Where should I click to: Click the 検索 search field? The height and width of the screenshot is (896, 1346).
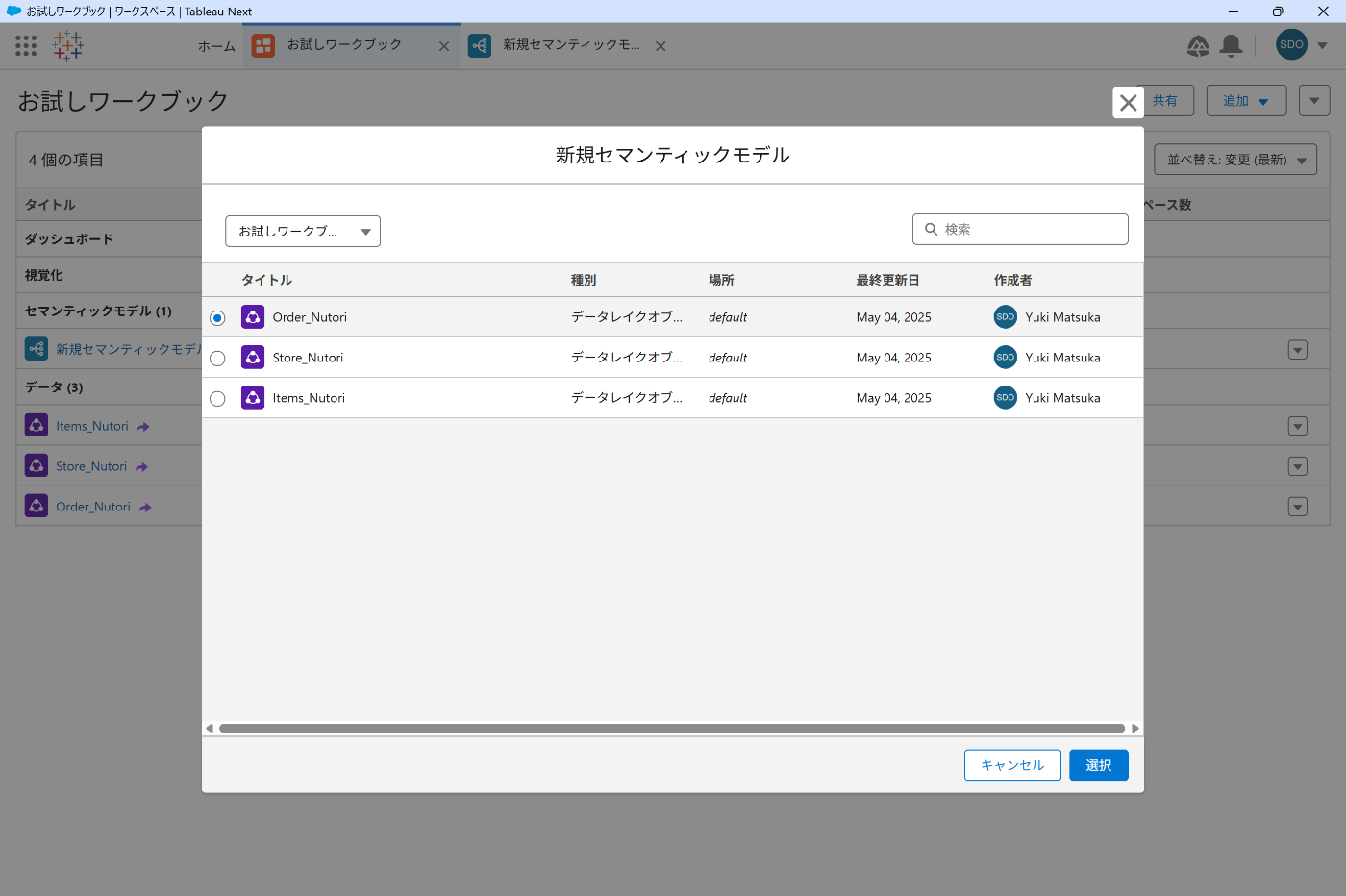tap(1020, 229)
